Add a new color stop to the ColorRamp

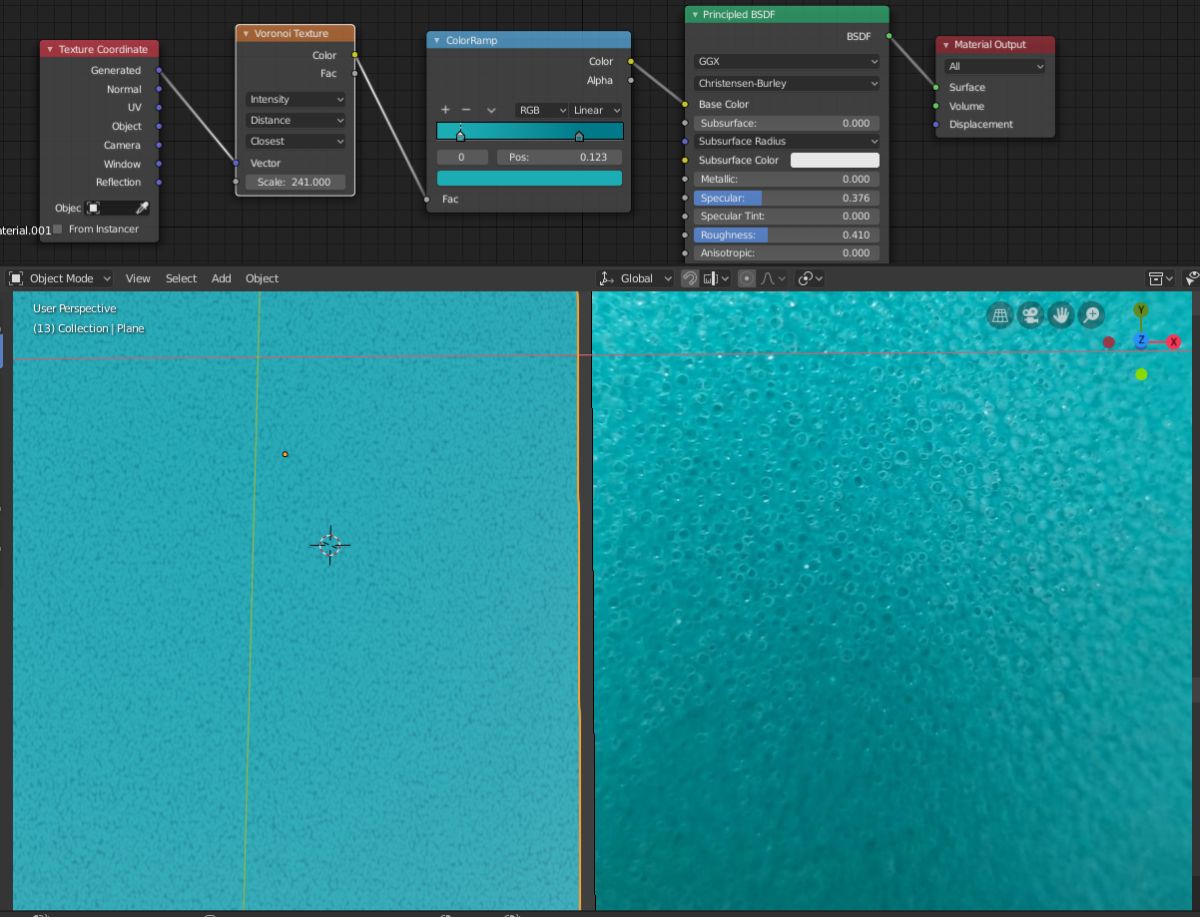[x=445, y=110]
